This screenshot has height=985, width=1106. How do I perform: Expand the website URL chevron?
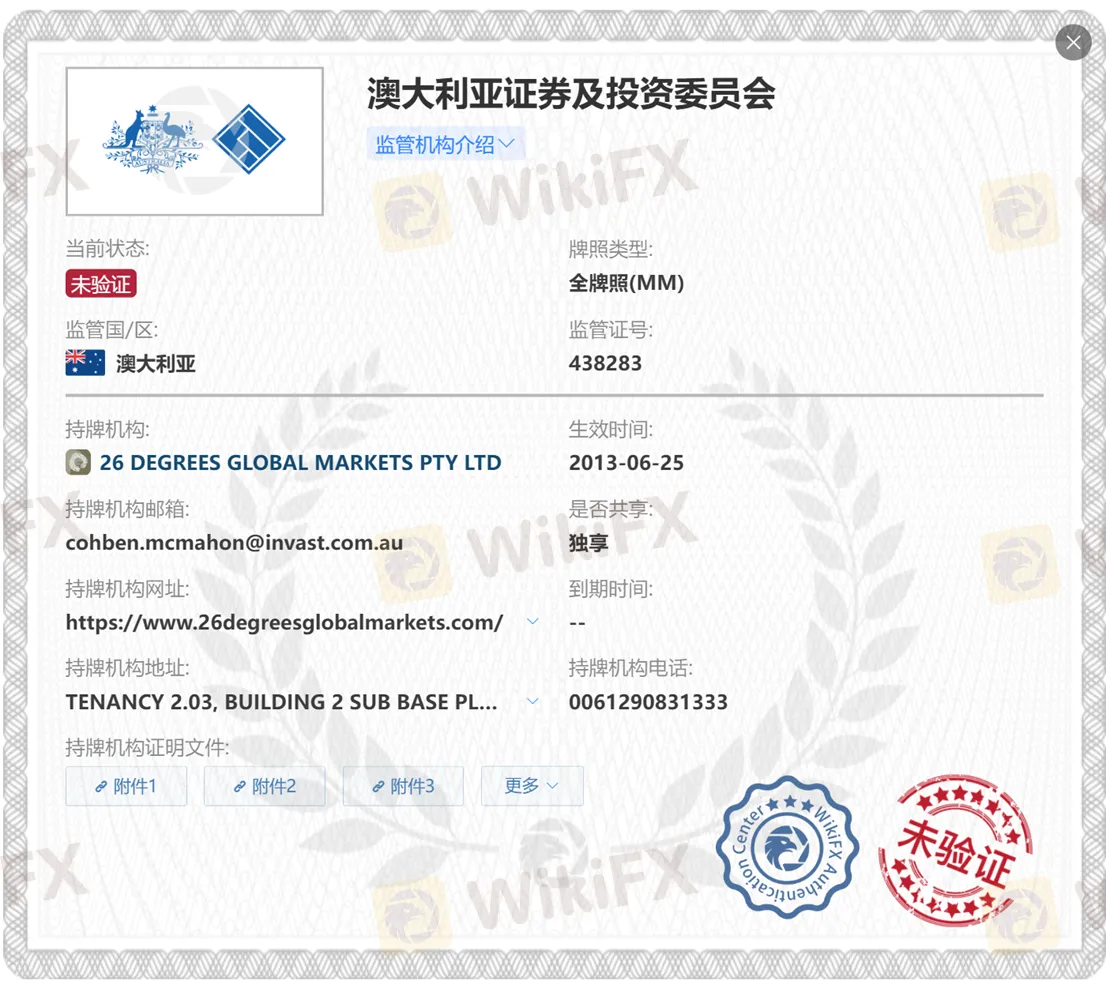coord(533,622)
